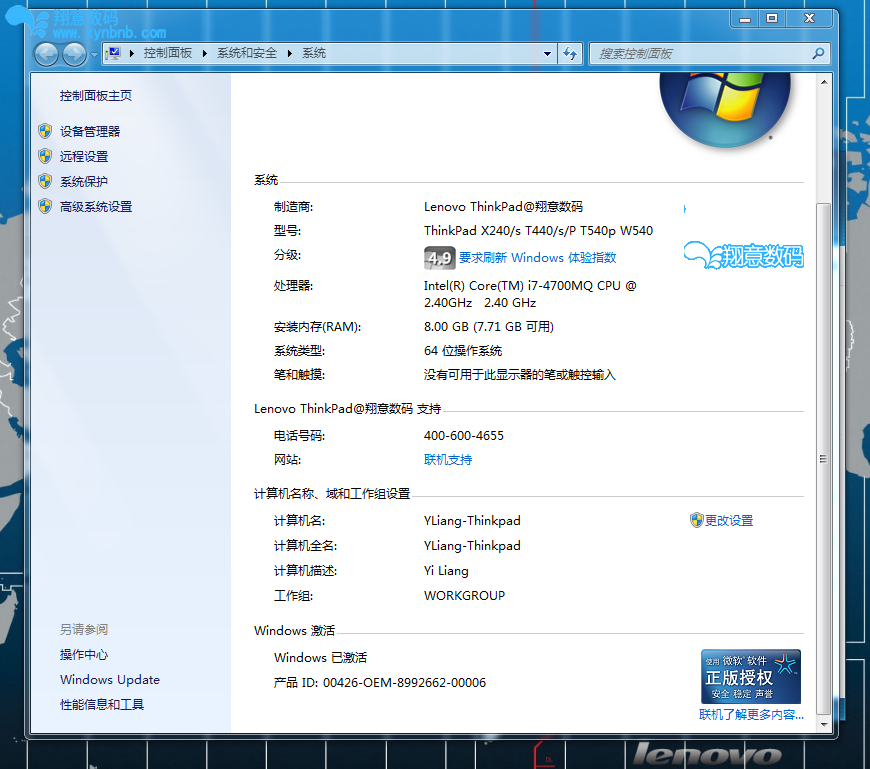Open 设备管理器 link
870x769 pixels.
point(90,131)
